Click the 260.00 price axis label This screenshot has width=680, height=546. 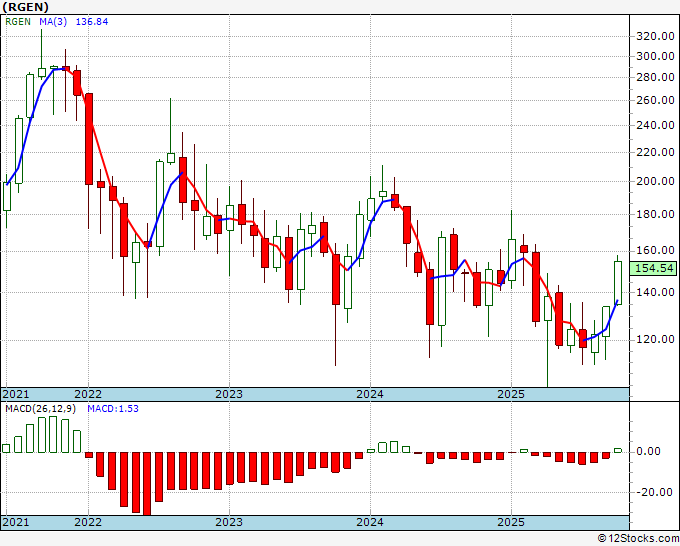tap(655, 101)
